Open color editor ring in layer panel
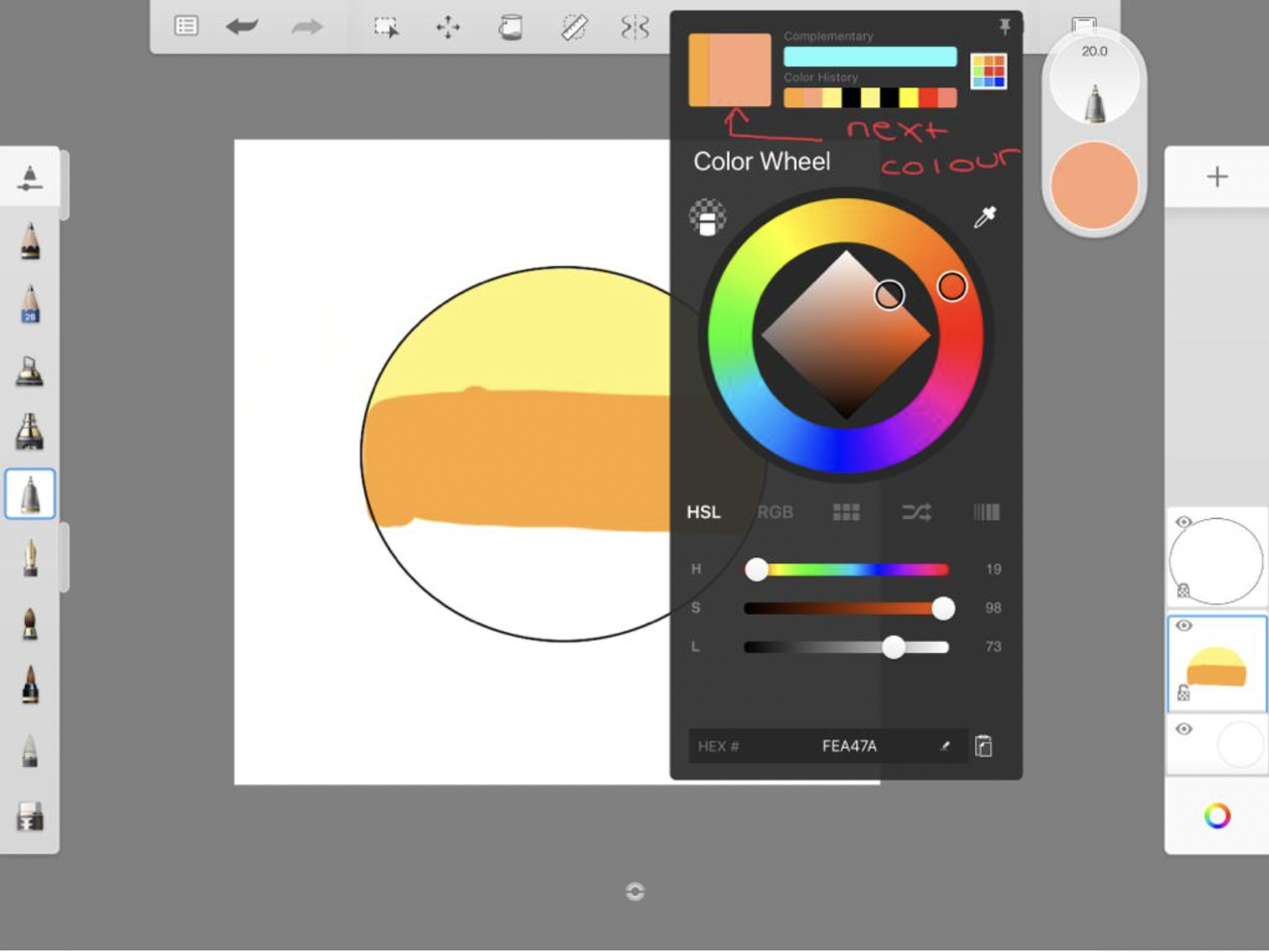 point(1217,816)
